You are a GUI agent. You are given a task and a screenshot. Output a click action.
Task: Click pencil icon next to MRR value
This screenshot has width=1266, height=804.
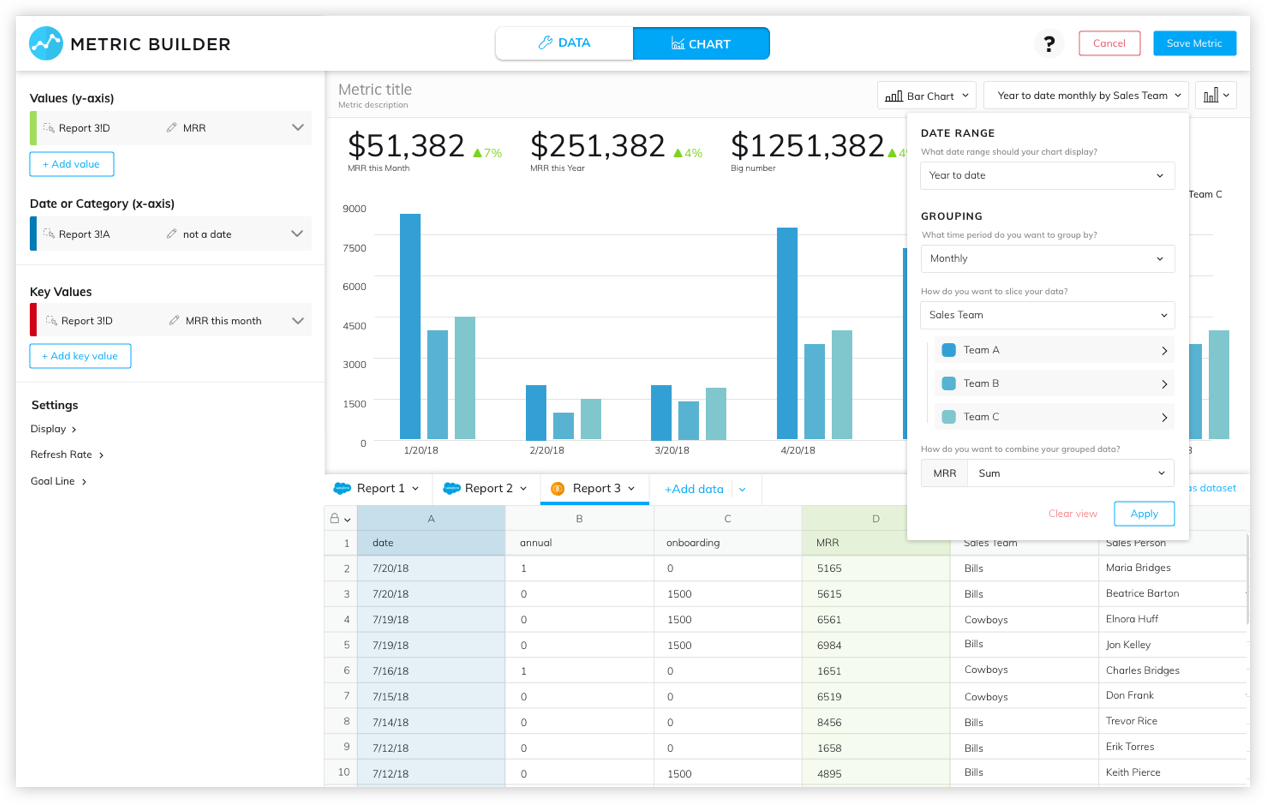(x=172, y=128)
